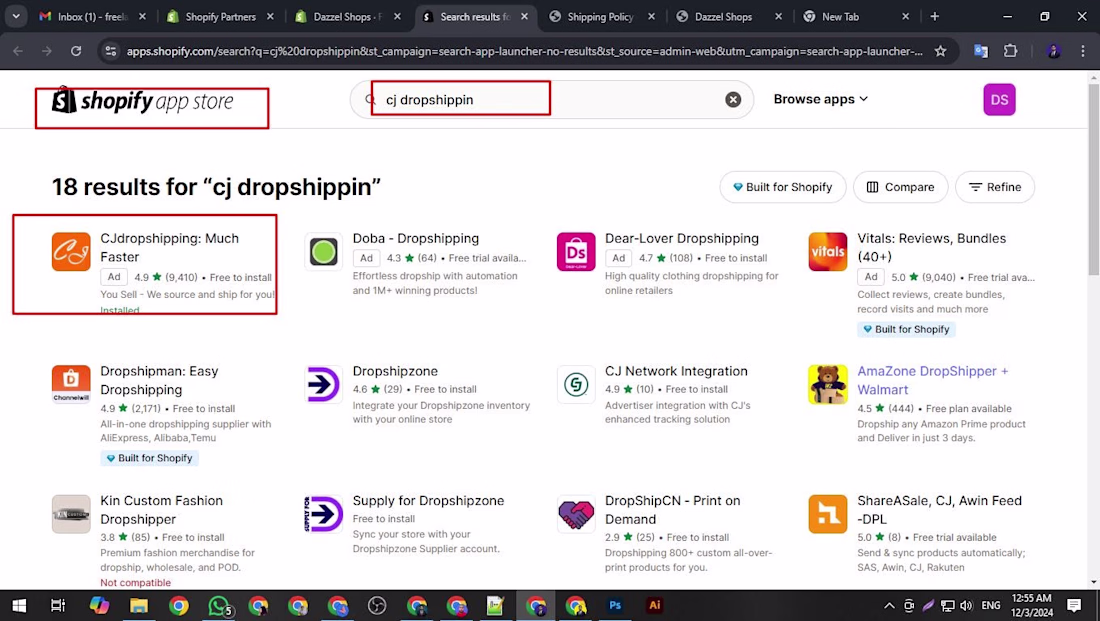Open AmaZone DropShipper + Walmart link
1100x621 pixels.
(x=933, y=380)
